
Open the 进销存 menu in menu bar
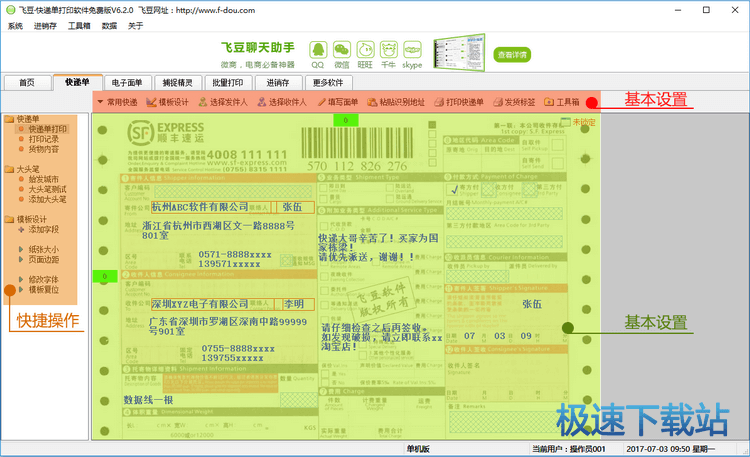point(45,26)
